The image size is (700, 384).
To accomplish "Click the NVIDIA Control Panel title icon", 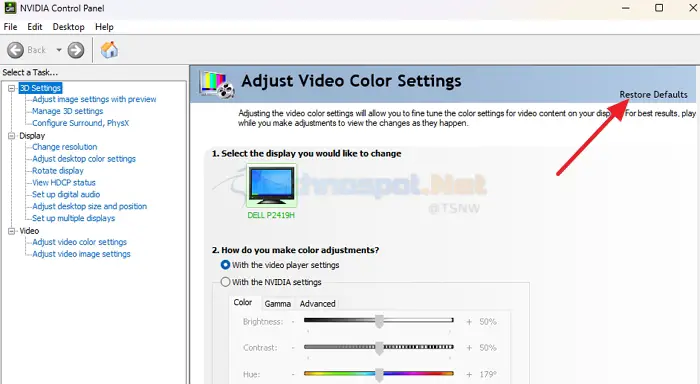I will [10, 8].
